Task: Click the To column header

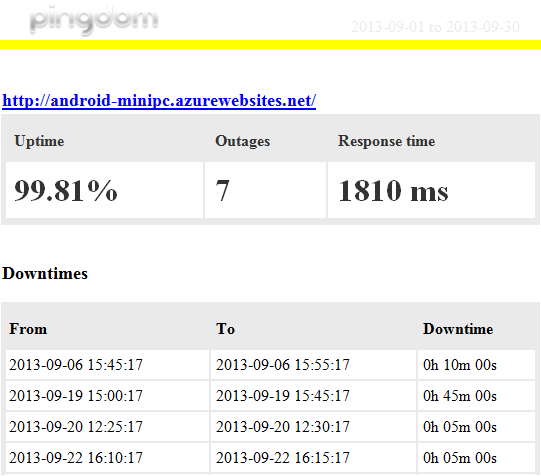Action: coord(225,329)
